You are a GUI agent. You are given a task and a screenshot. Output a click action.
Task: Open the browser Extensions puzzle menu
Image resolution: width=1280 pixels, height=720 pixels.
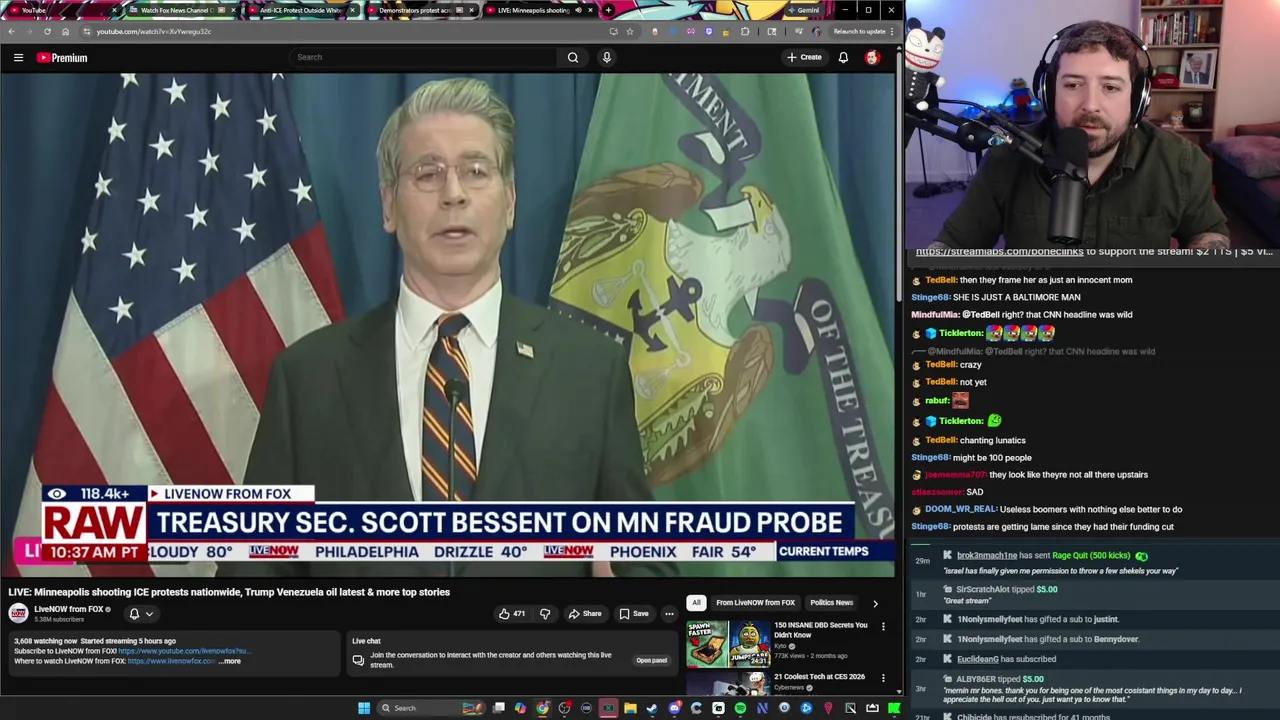click(x=745, y=31)
